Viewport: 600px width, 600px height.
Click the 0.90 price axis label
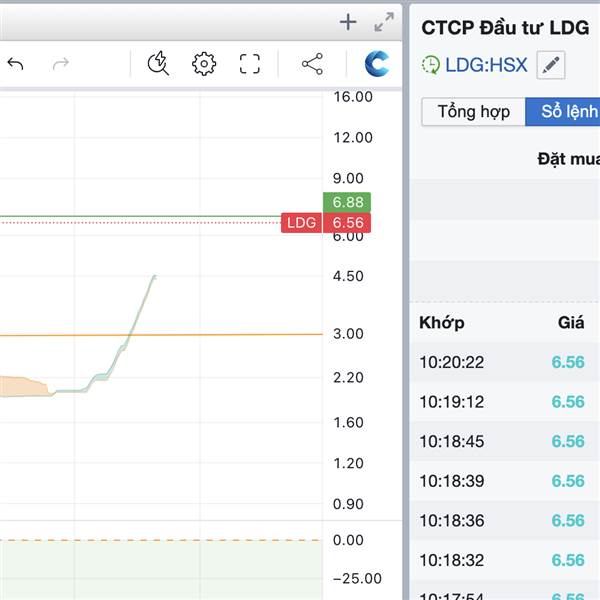tap(348, 504)
